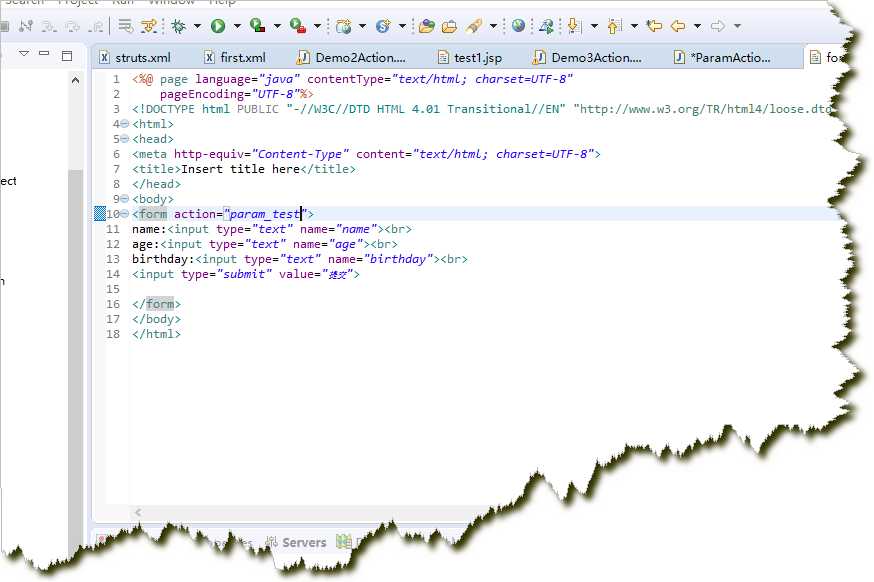Open the External Tools dropdown arrow
The height and width of the screenshot is (582, 874).
coord(317,26)
